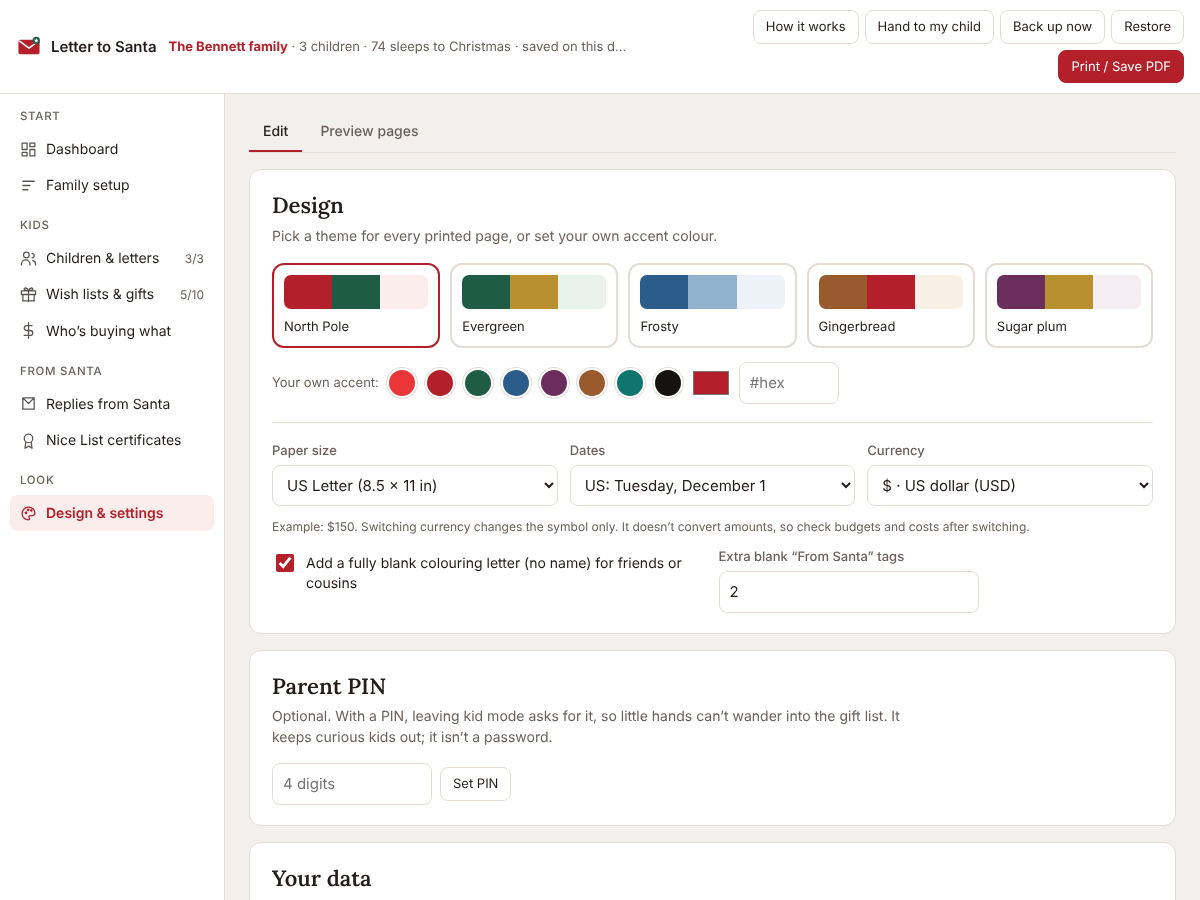Pick the bright red accent circle
Viewport: 1200px width, 900px height.
point(402,383)
